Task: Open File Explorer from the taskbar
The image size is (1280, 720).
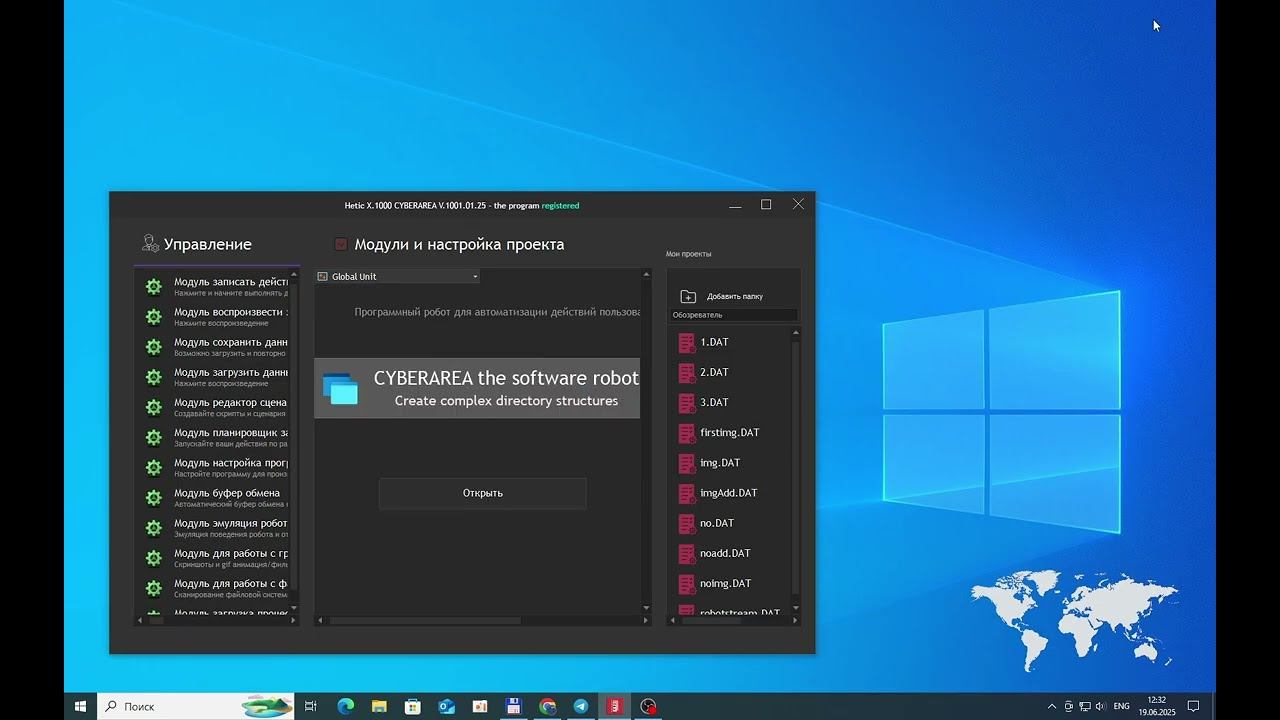Action: 379,706
